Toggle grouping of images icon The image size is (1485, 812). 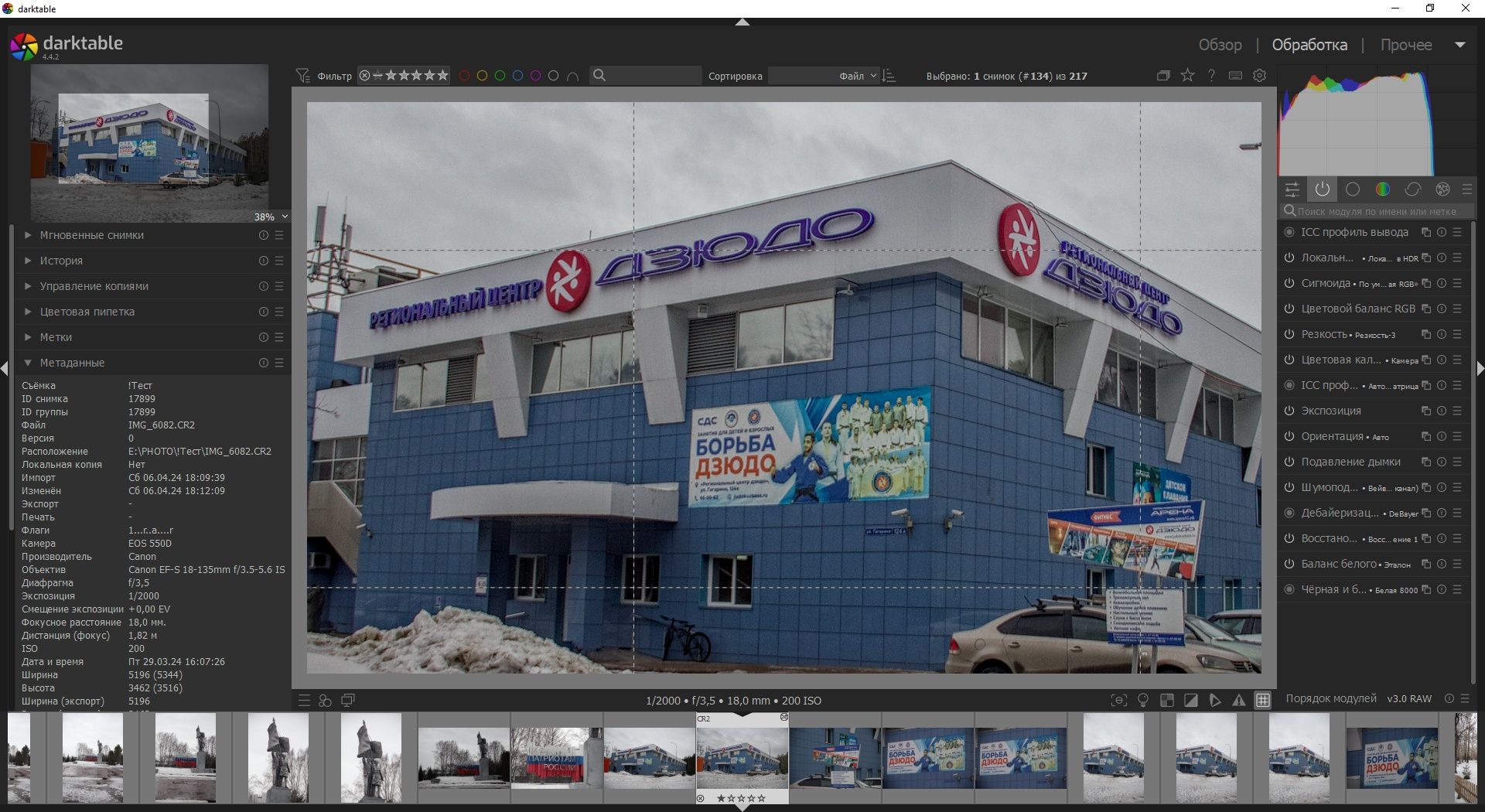(x=1163, y=76)
